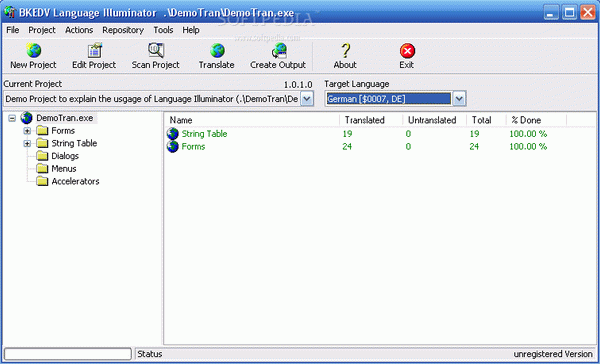
Task: Sort list by the % Done column header
Action: click(x=536, y=120)
